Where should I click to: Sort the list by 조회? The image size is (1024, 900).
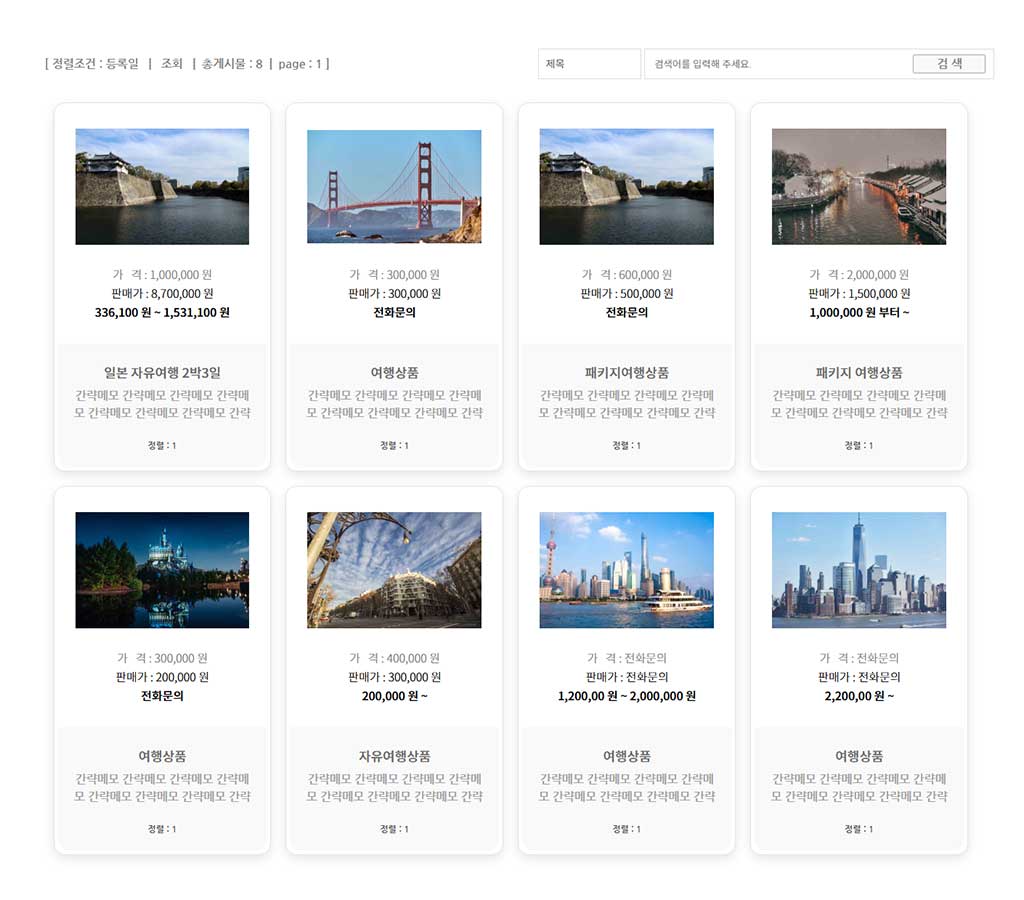pos(172,64)
